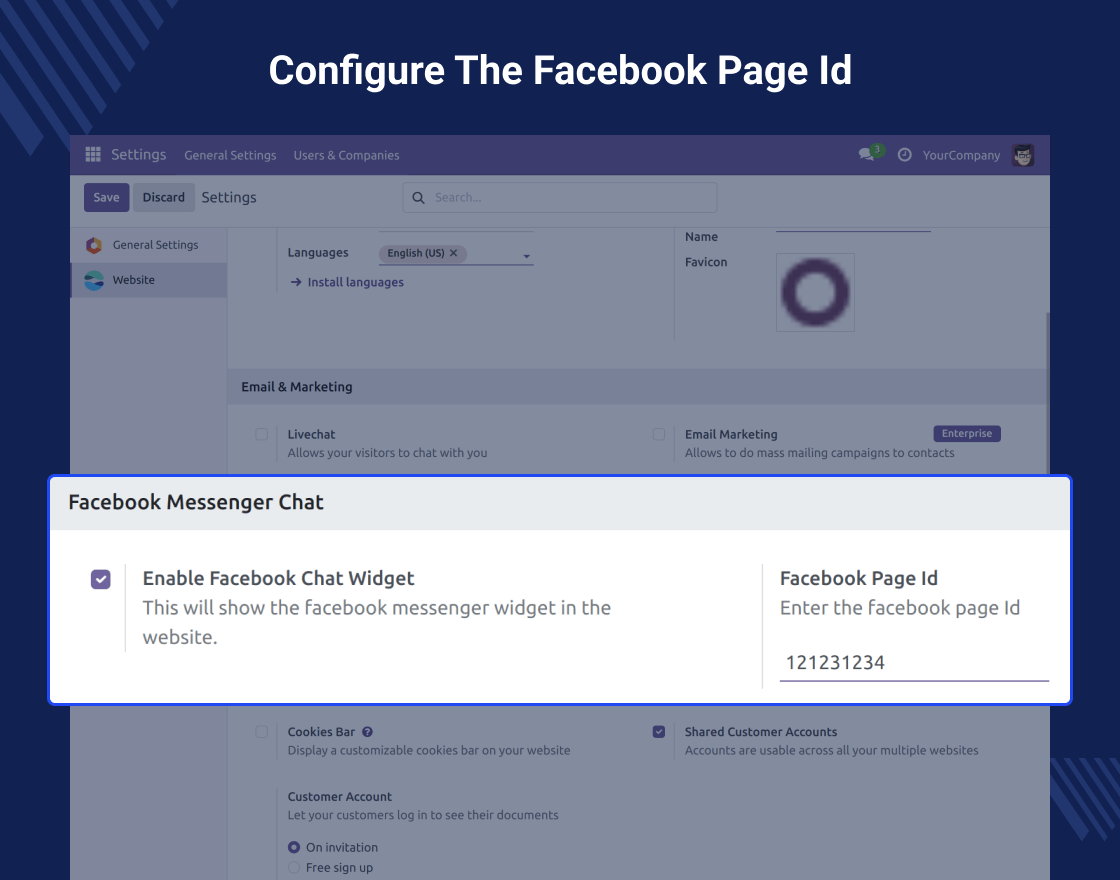Uncheck Shared Customer Accounts checkbox
The image size is (1120, 880).
click(x=659, y=732)
